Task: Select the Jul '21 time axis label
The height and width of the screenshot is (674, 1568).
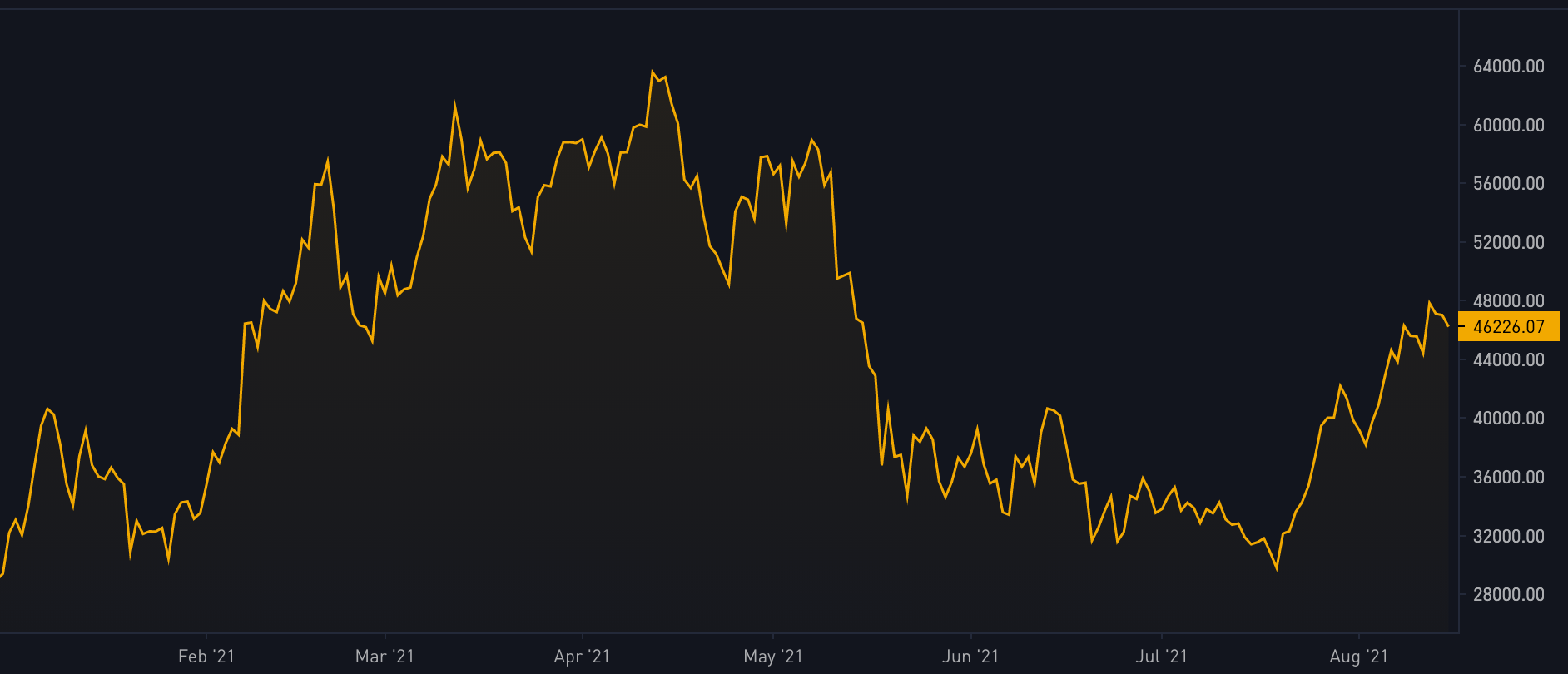Action: [1161, 657]
